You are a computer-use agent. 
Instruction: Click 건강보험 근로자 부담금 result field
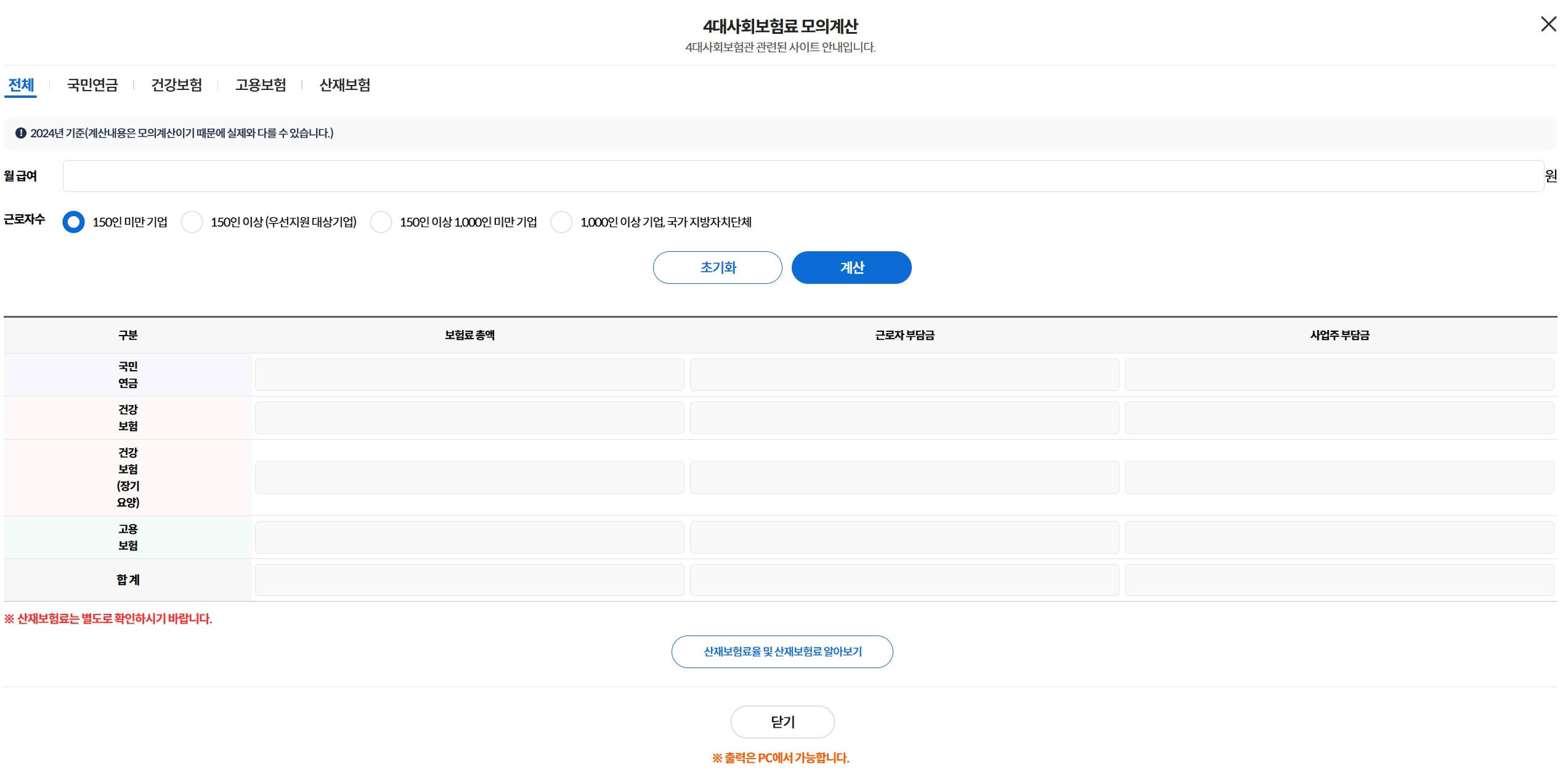[x=904, y=417]
